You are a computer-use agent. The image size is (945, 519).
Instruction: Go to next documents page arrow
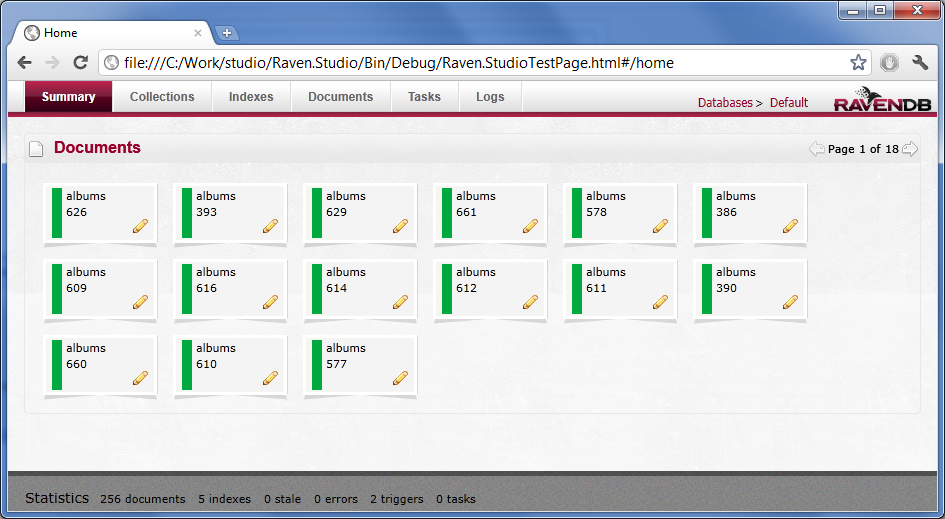[x=910, y=149]
